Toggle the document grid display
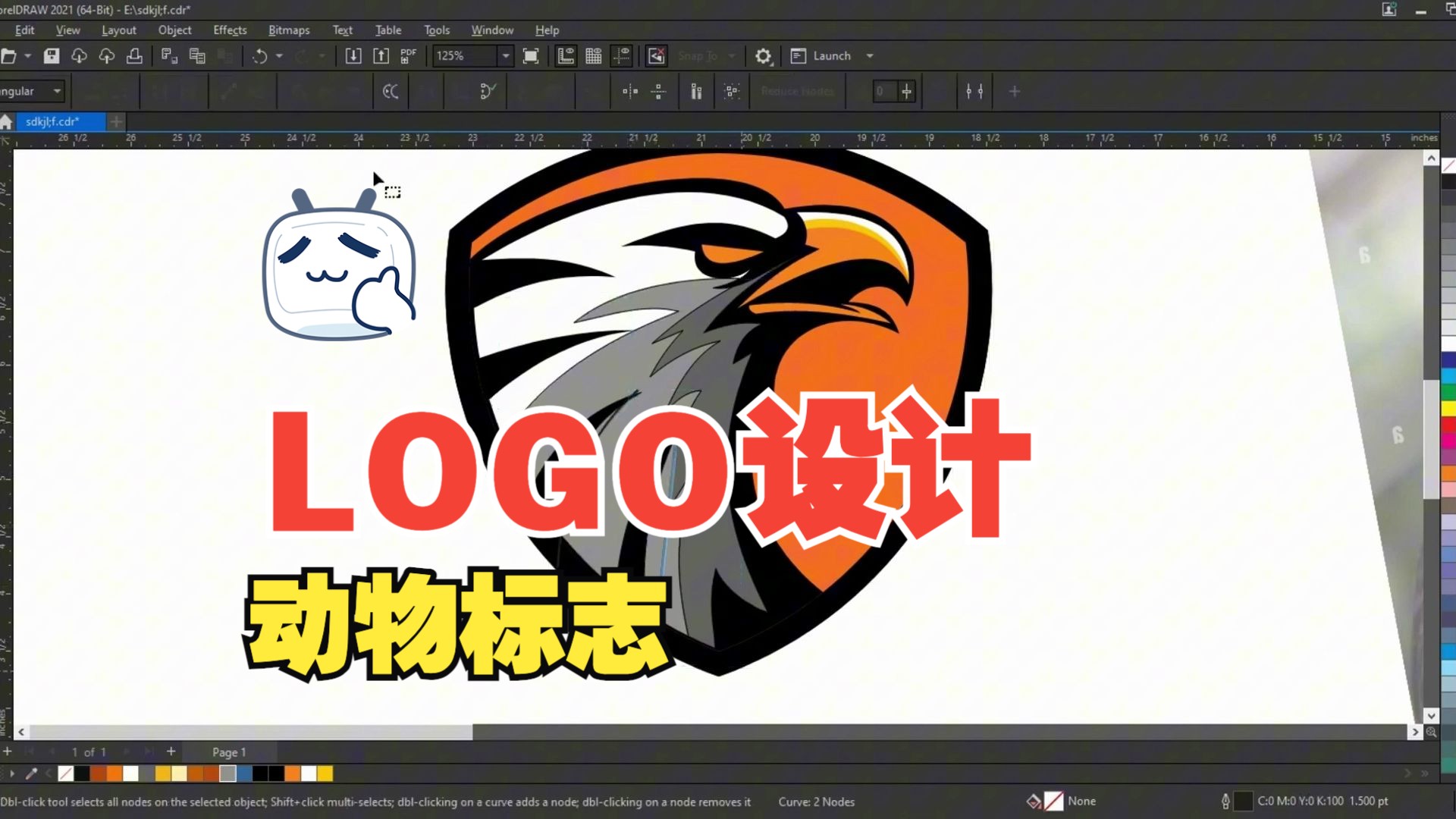The height and width of the screenshot is (819, 1456). click(x=594, y=55)
